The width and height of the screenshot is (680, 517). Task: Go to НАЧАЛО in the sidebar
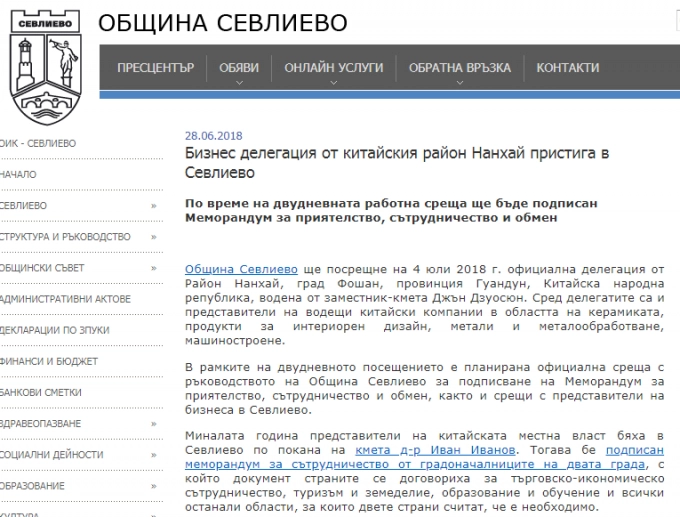coord(19,175)
